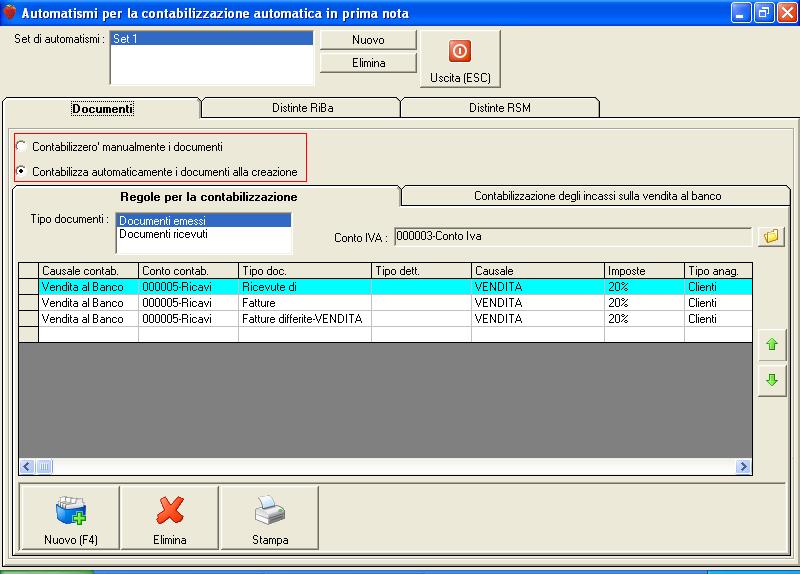Close the Automatismi window
800x574 pixels.
[x=786, y=12]
